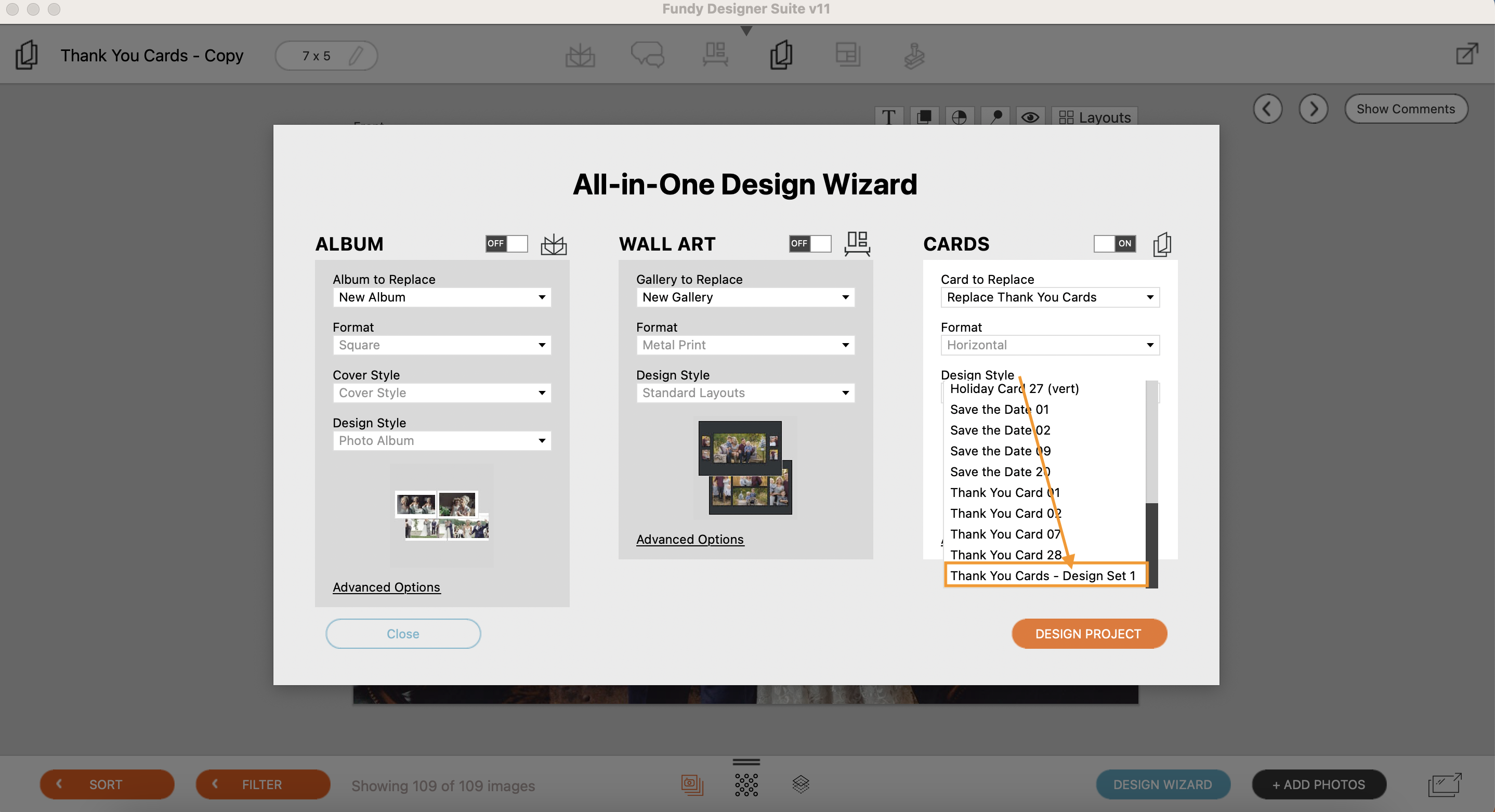Screen dimensions: 1495x812
Task: Open the Gallery to Replace dropdown
Action: (x=745, y=297)
